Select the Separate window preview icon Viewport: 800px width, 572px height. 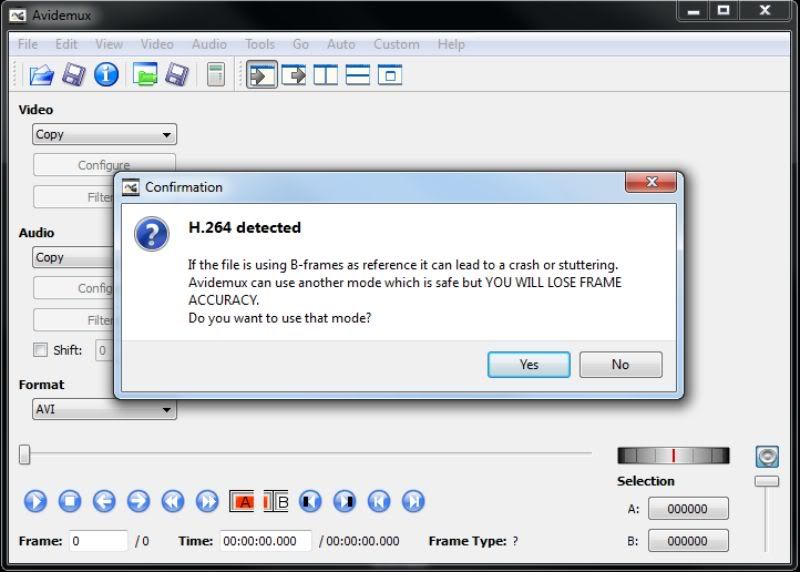(390, 75)
